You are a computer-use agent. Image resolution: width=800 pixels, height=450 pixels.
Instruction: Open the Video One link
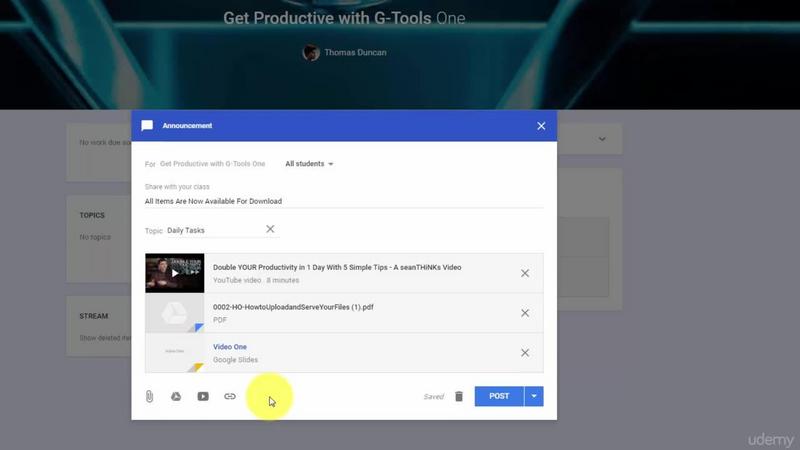230,347
